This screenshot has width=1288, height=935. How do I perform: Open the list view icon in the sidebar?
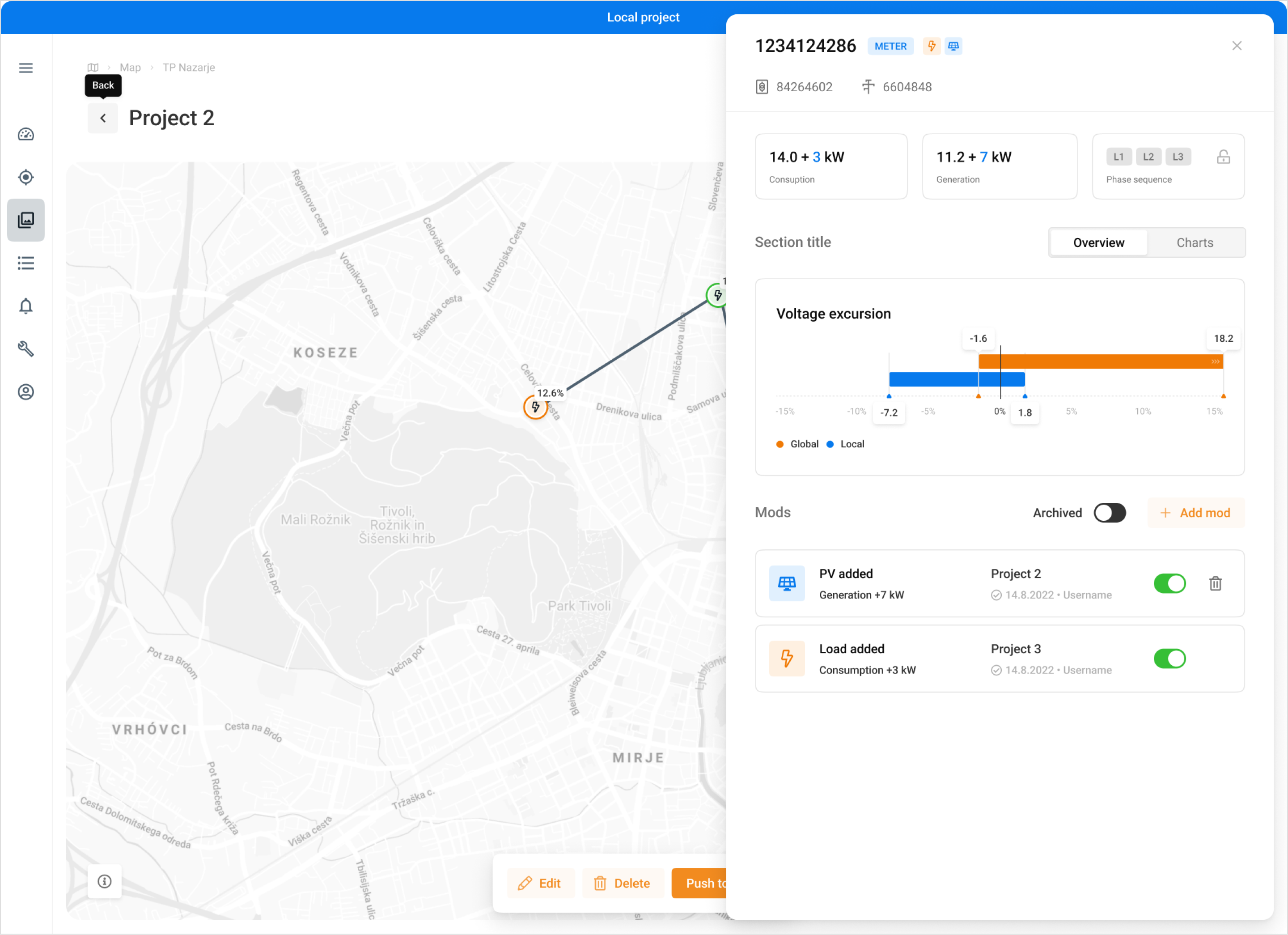pyautogui.click(x=25, y=263)
